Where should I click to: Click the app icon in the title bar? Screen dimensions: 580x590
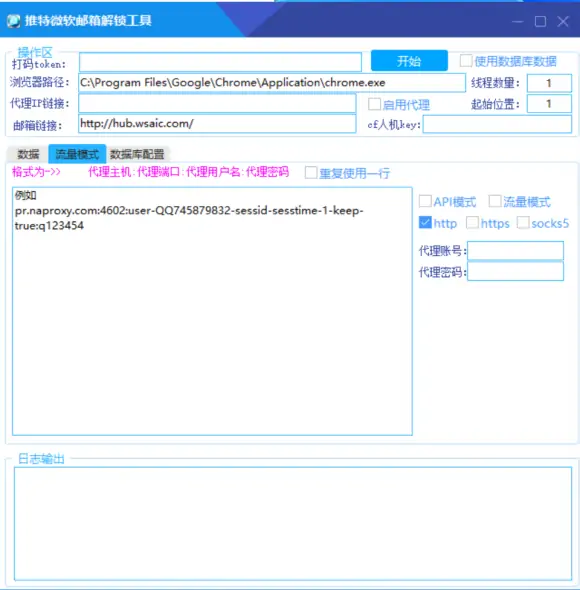click(14, 21)
